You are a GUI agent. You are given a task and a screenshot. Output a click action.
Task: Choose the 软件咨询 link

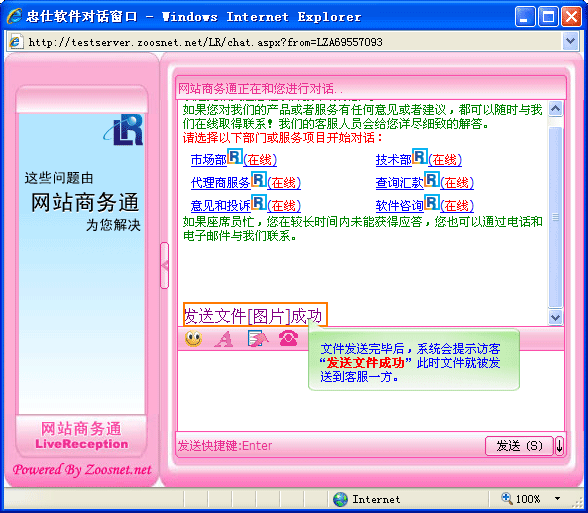tap(400, 206)
